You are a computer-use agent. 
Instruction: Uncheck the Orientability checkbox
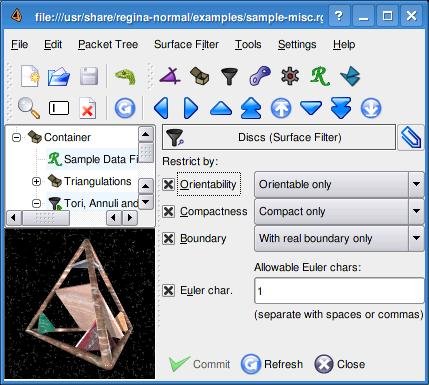(168, 184)
